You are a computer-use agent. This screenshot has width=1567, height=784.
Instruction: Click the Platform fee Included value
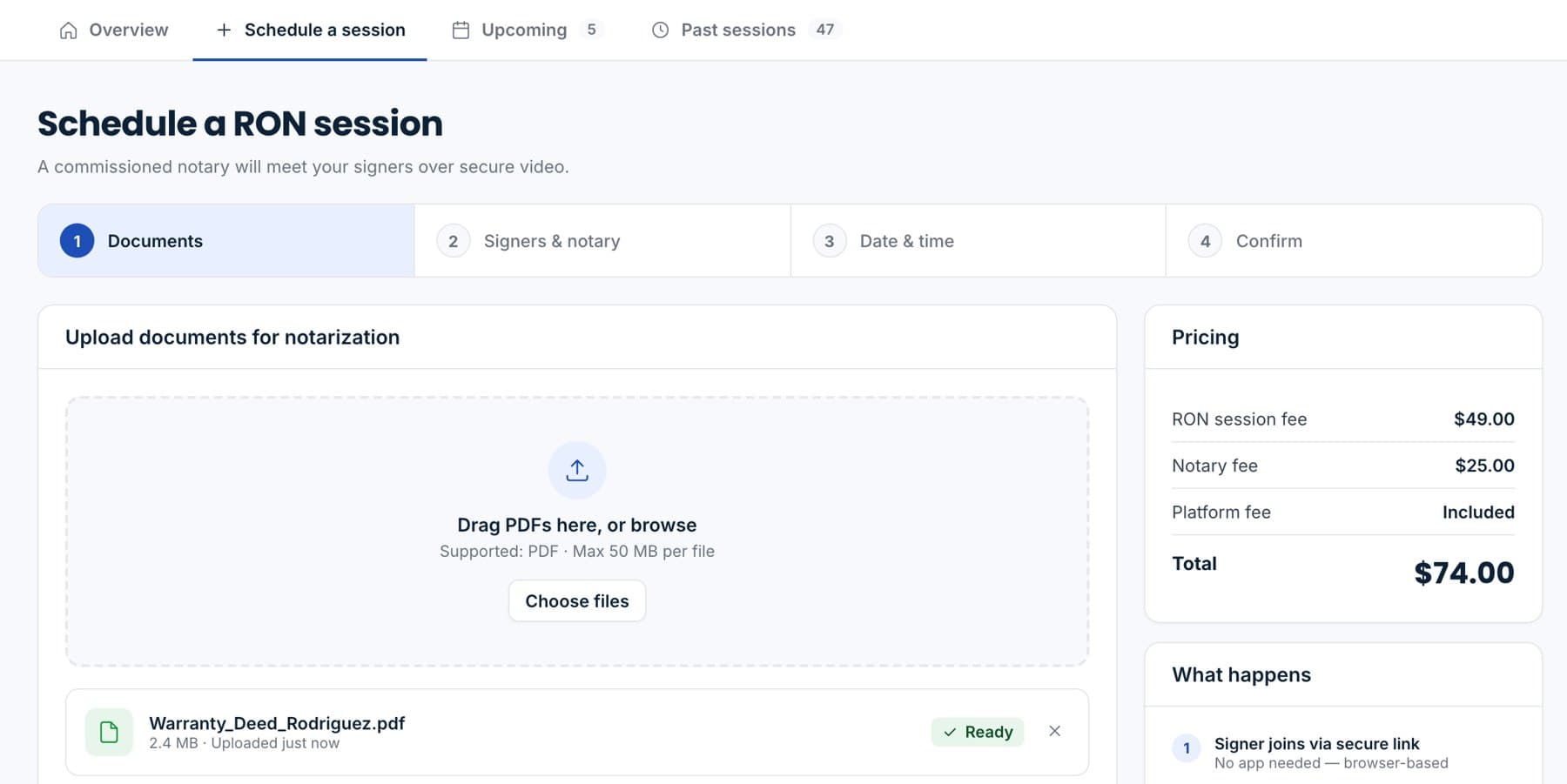(x=1478, y=513)
